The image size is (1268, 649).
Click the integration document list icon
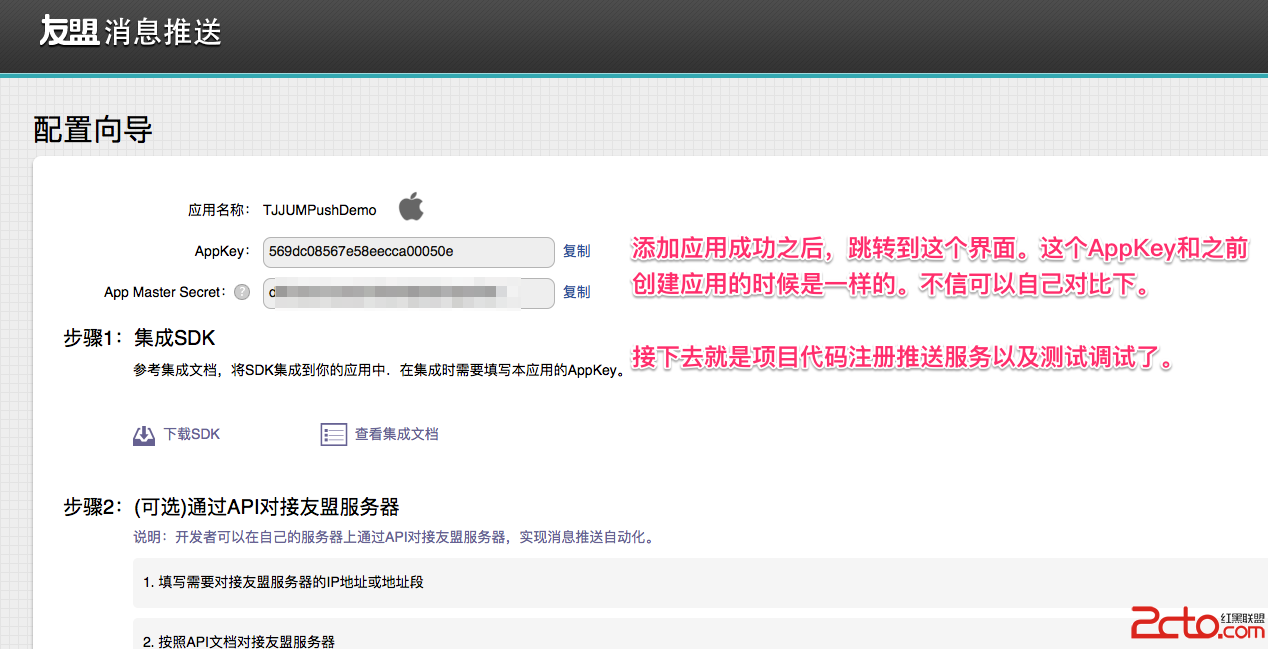(333, 435)
